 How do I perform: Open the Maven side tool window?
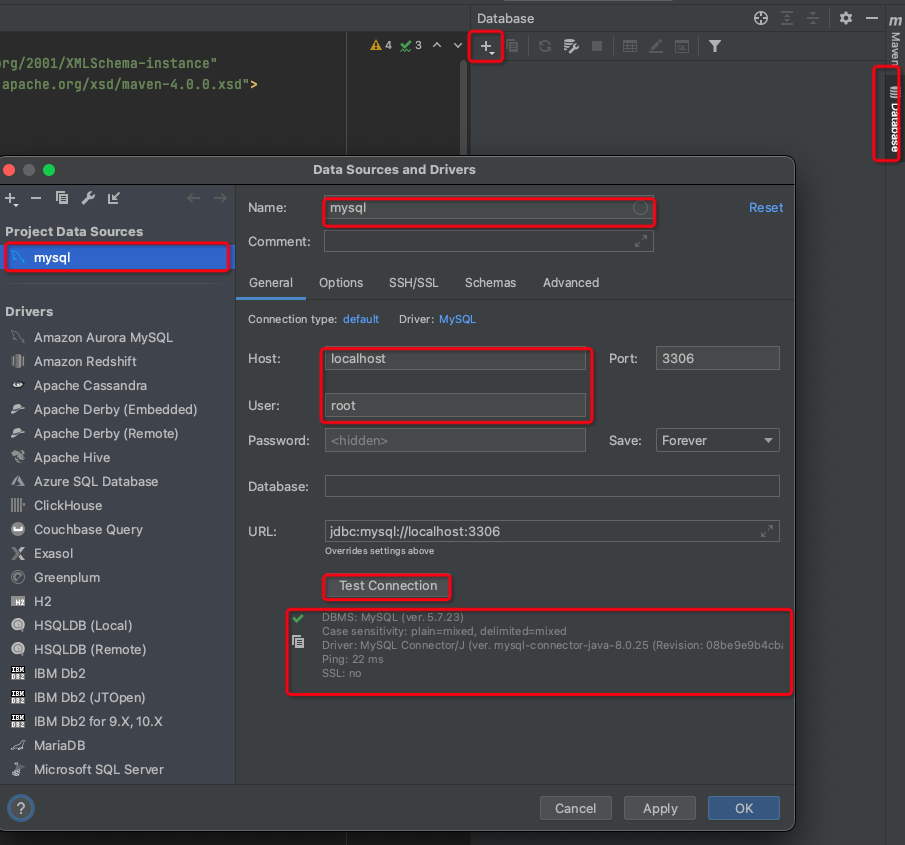895,40
